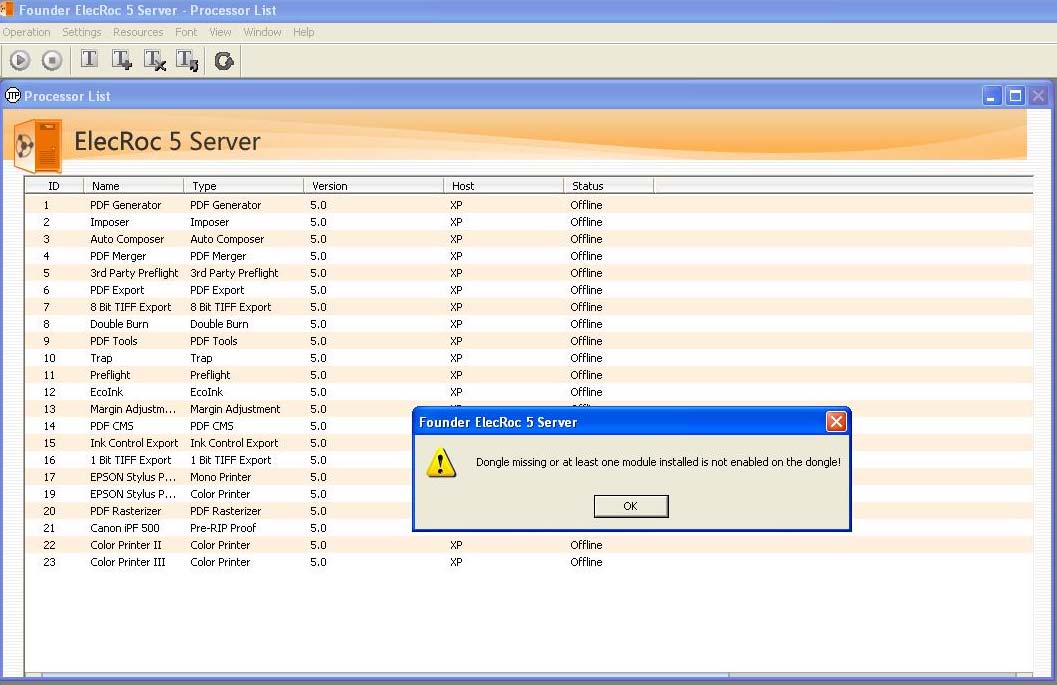Screen dimensions: 1057x685
Task: Click the T with plus toolbar icon
Action: [x=122, y=60]
